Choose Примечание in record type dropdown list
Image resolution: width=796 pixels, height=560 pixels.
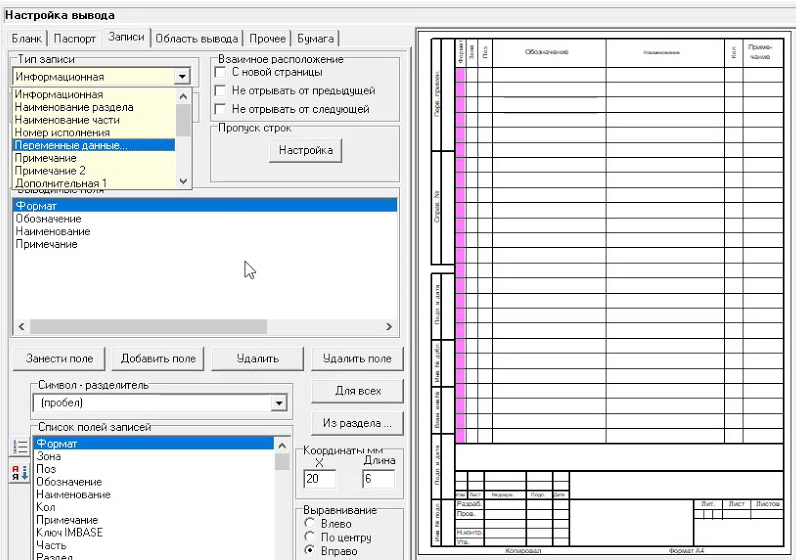[94, 158]
